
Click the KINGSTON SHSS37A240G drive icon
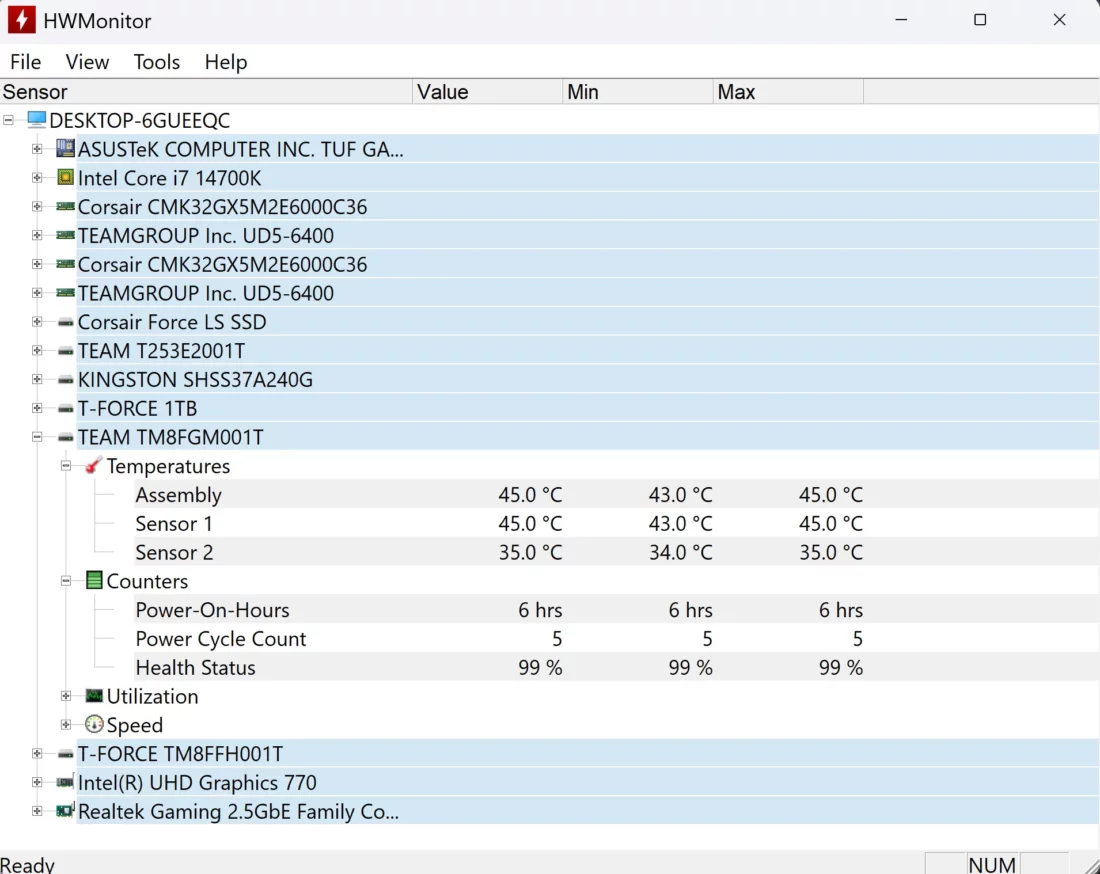pyautogui.click(x=65, y=379)
